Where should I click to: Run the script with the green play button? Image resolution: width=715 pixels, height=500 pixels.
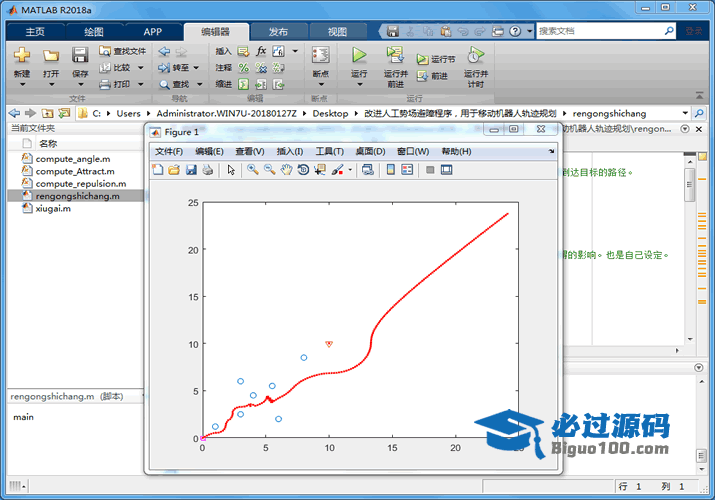pos(359,55)
